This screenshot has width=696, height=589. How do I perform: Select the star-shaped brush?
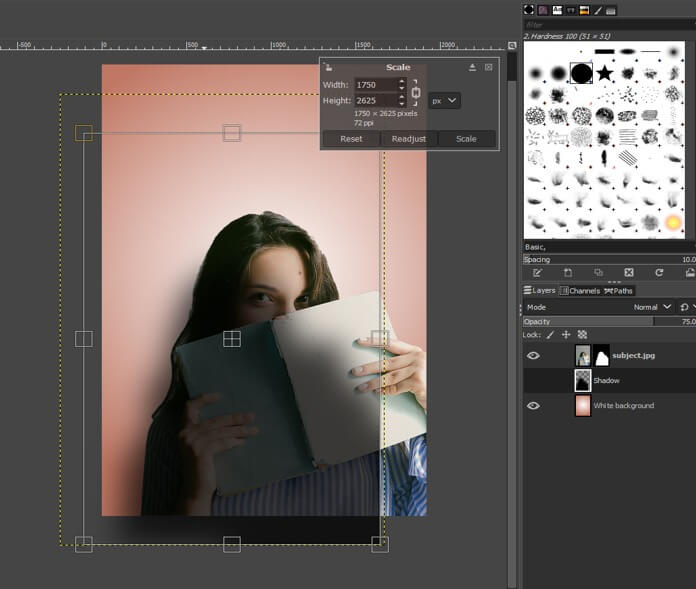point(605,73)
